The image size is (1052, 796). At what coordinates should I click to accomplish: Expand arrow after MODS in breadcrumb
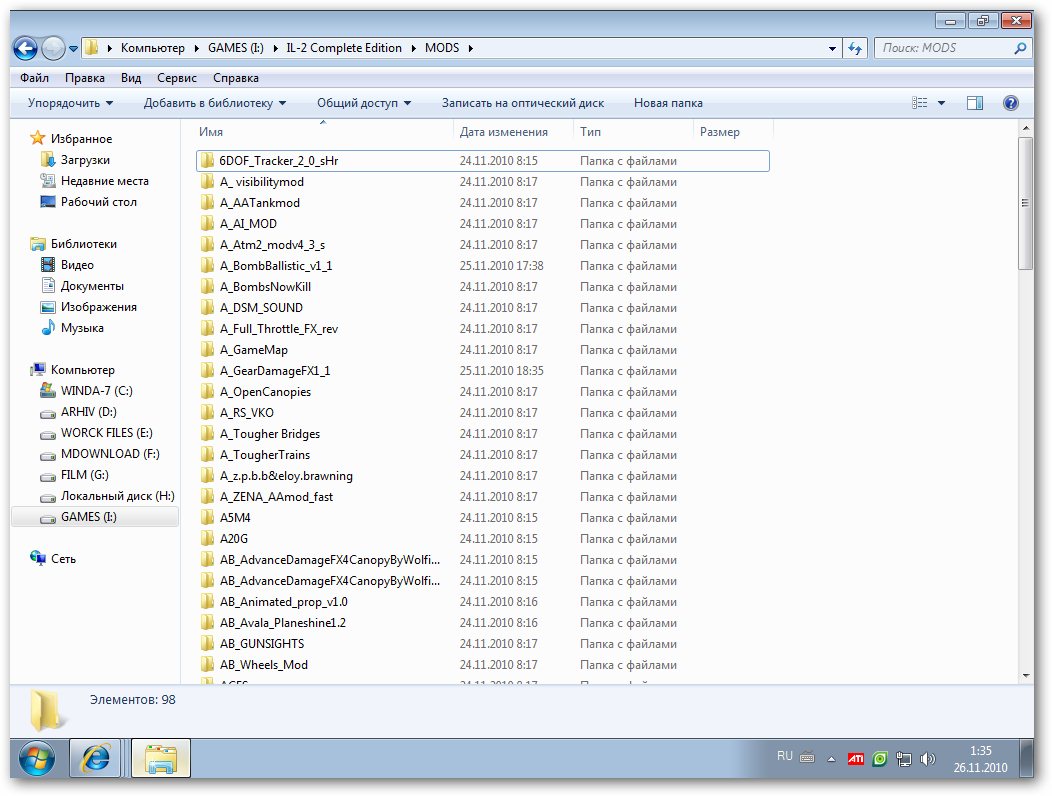click(470, 48)
